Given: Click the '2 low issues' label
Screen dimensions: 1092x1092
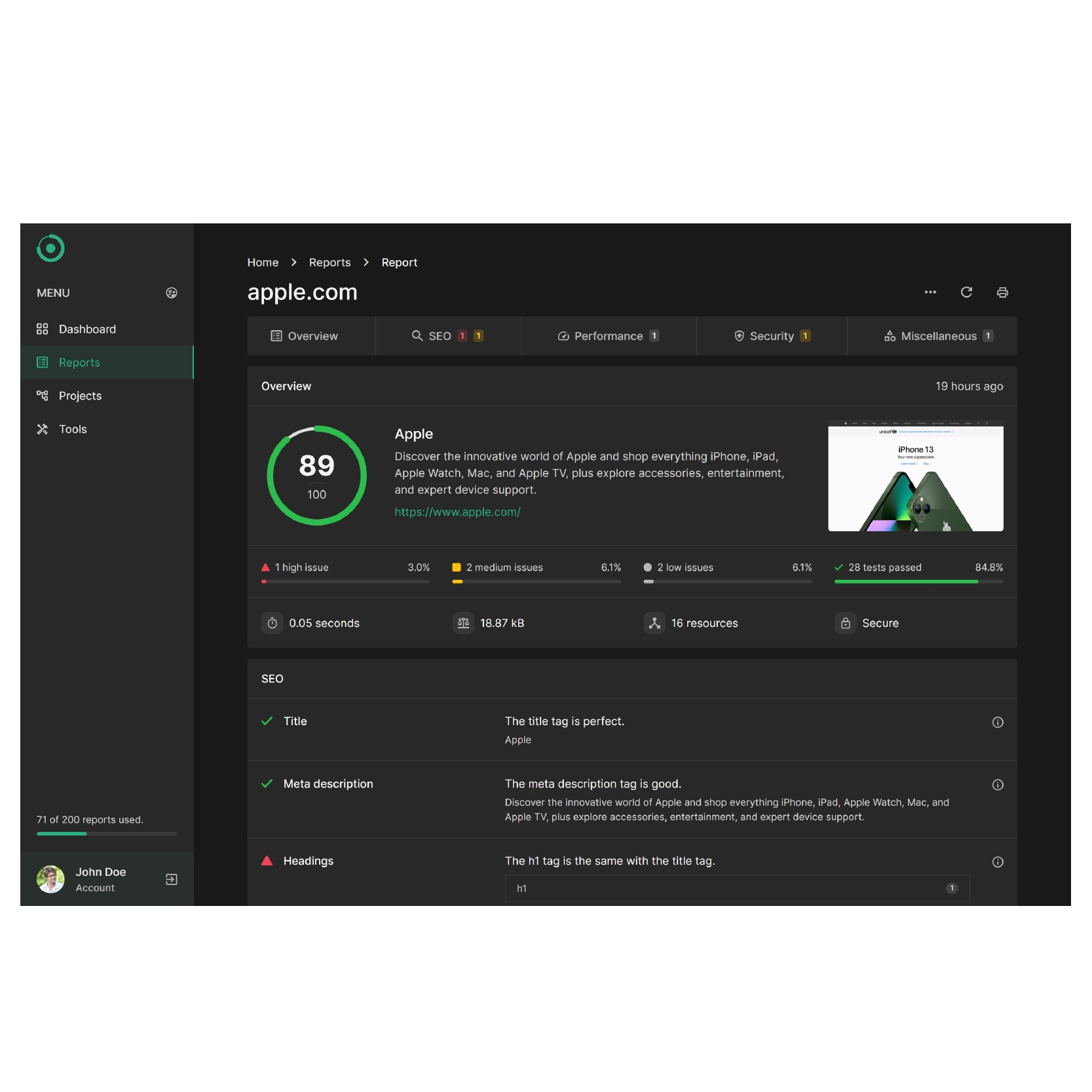Looking at the screenshot, I should (x=685, y=567).
